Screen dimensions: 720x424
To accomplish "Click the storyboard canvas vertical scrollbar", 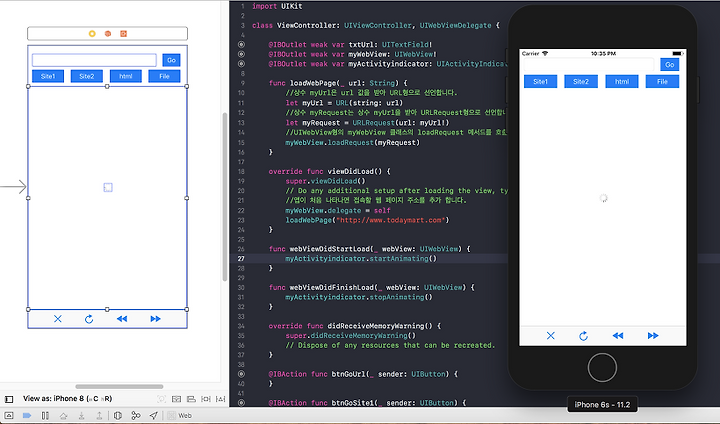I will (x=225, y=197).
